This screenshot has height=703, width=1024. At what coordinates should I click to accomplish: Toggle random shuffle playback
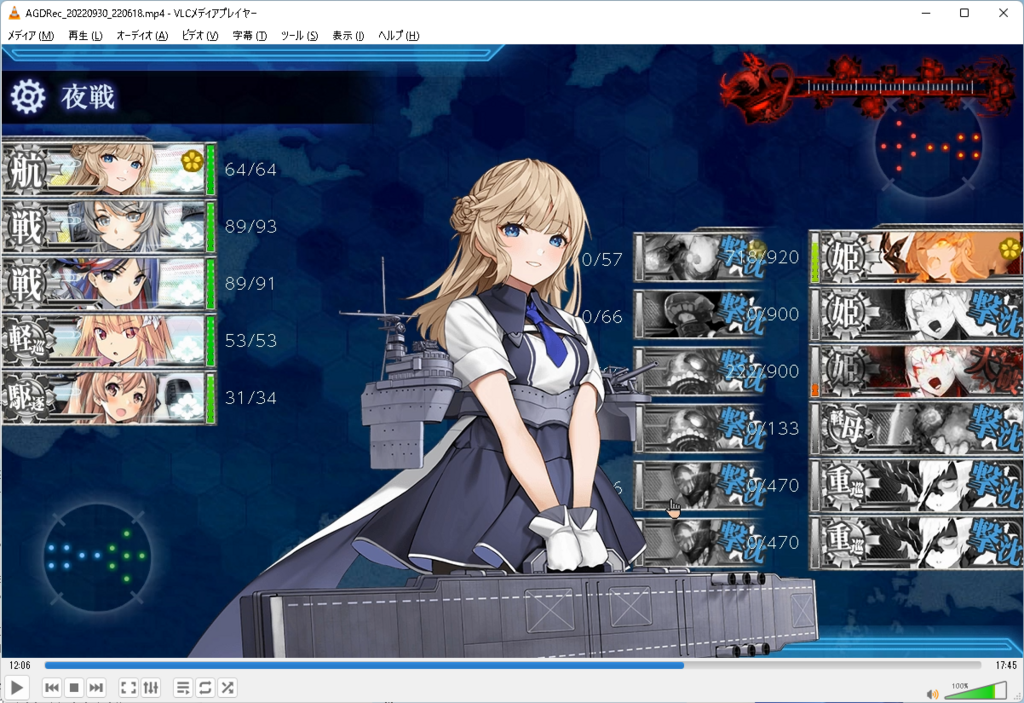pos(227,688)
